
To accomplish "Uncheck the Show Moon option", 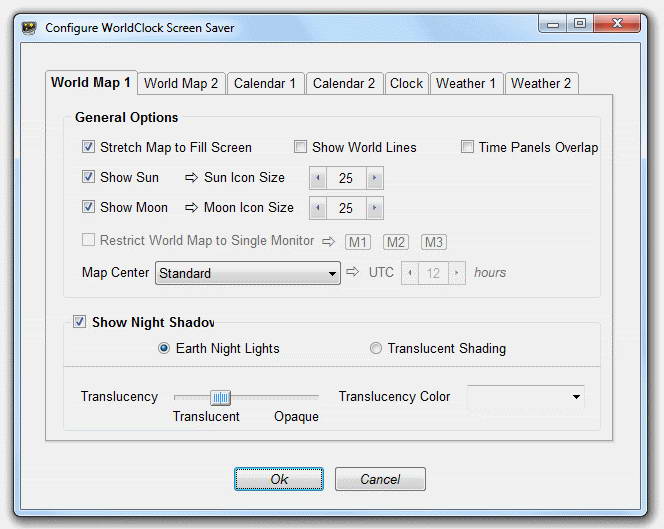I will 88,207.
